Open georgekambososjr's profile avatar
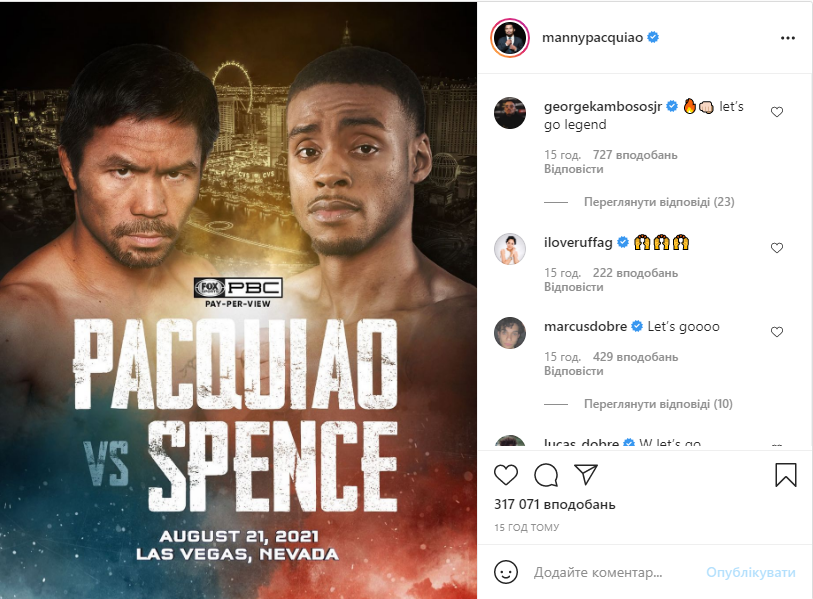The image size is (813, 599). point(510,114)
